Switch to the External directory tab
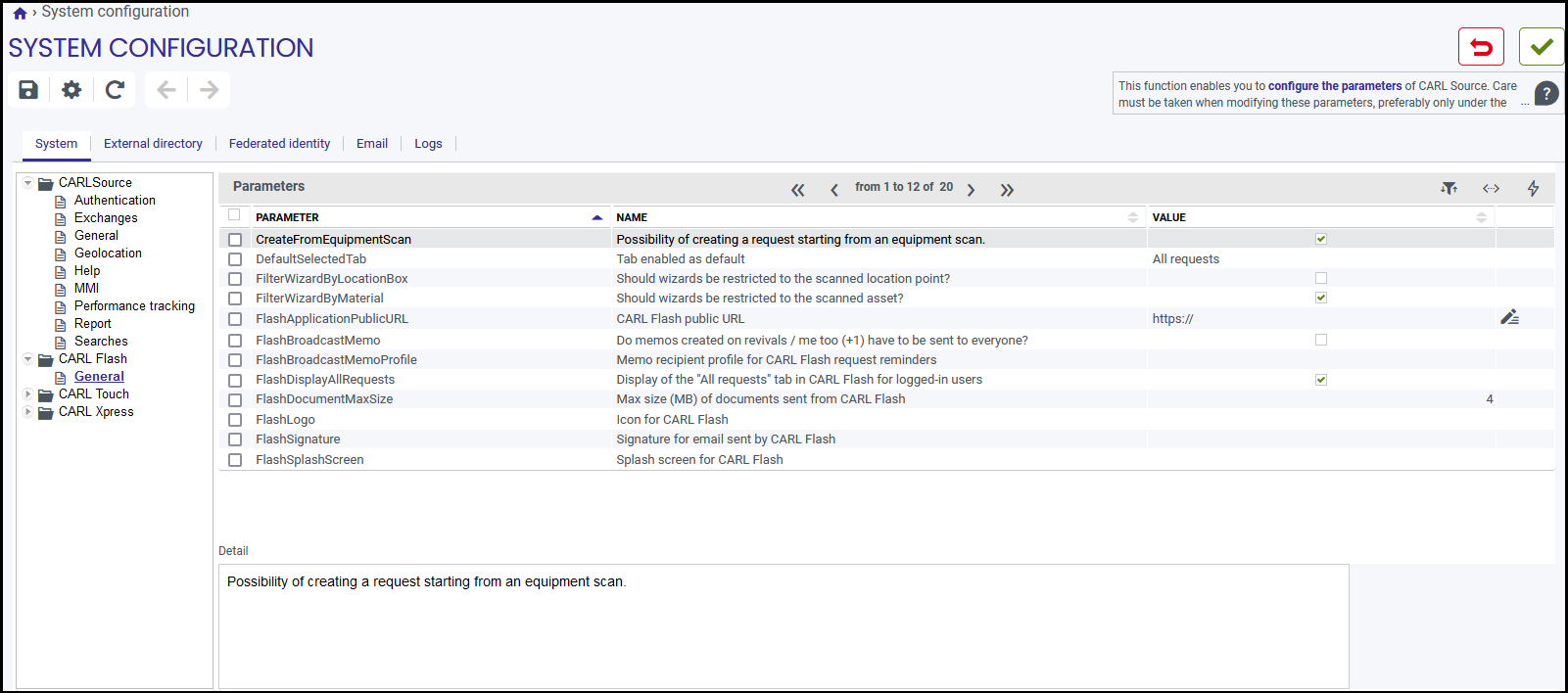Image resolution: width=1568 pixels, height=693 pixels. [x=153, y=143]
